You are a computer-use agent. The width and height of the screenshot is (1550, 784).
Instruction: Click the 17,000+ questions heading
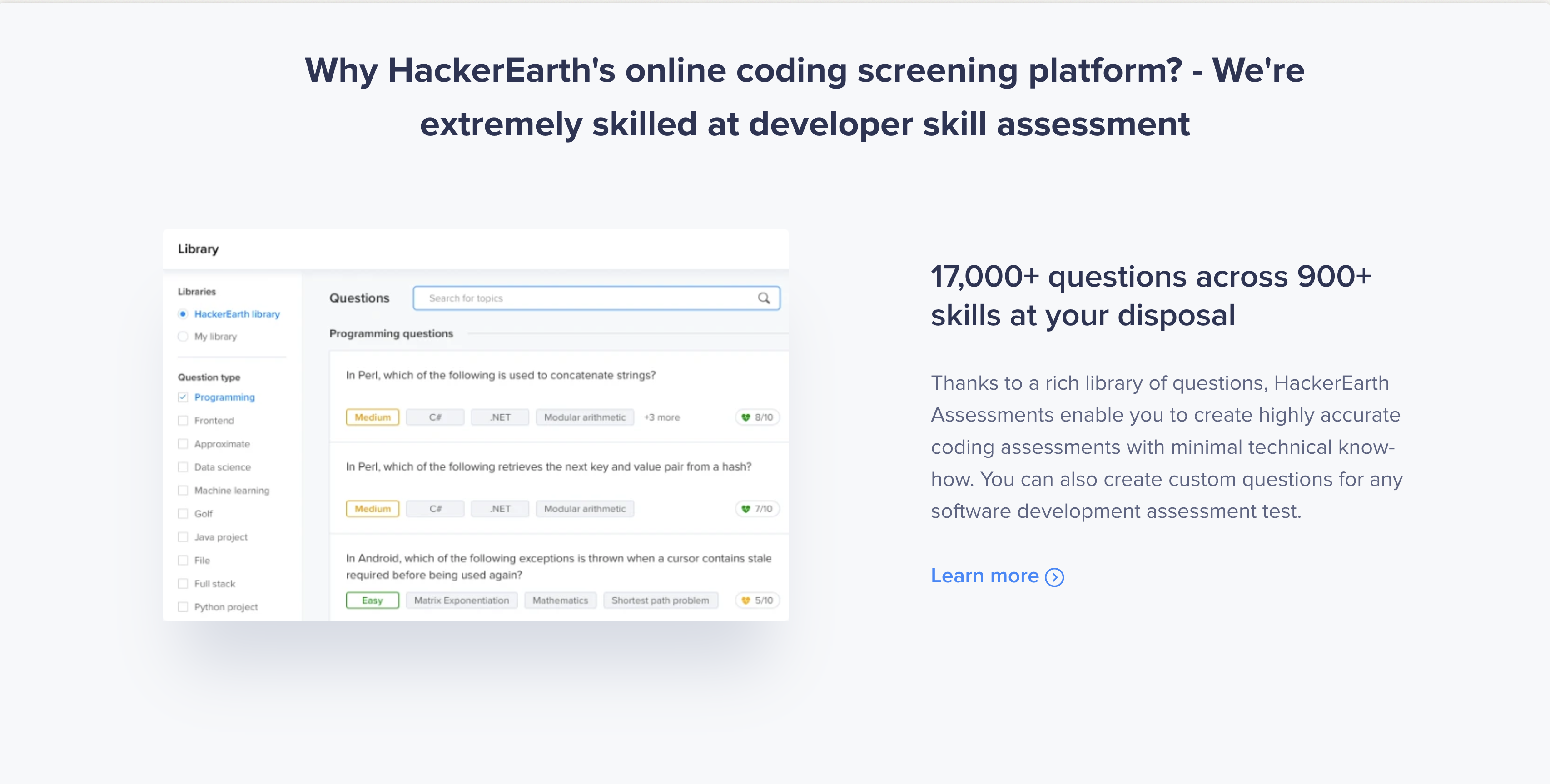(x=1151, y=295)
